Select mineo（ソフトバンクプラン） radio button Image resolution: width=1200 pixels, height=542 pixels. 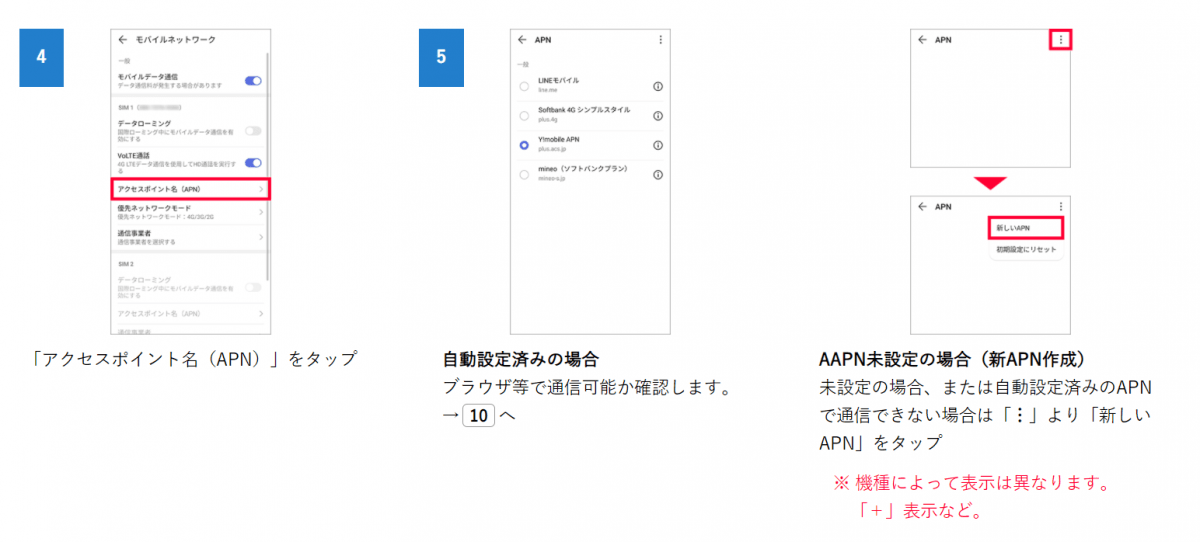point(524,174)
